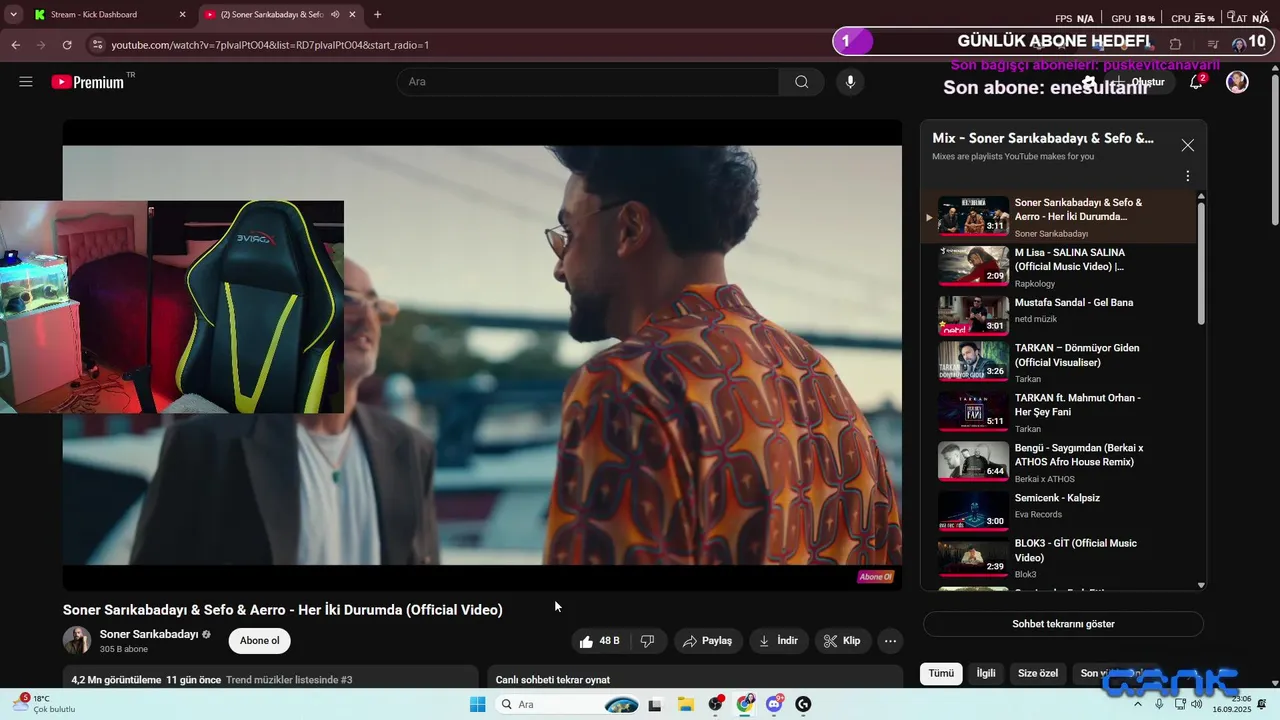Click the search magnifier button
The image size is (1280, 720).
click(801, 82)
